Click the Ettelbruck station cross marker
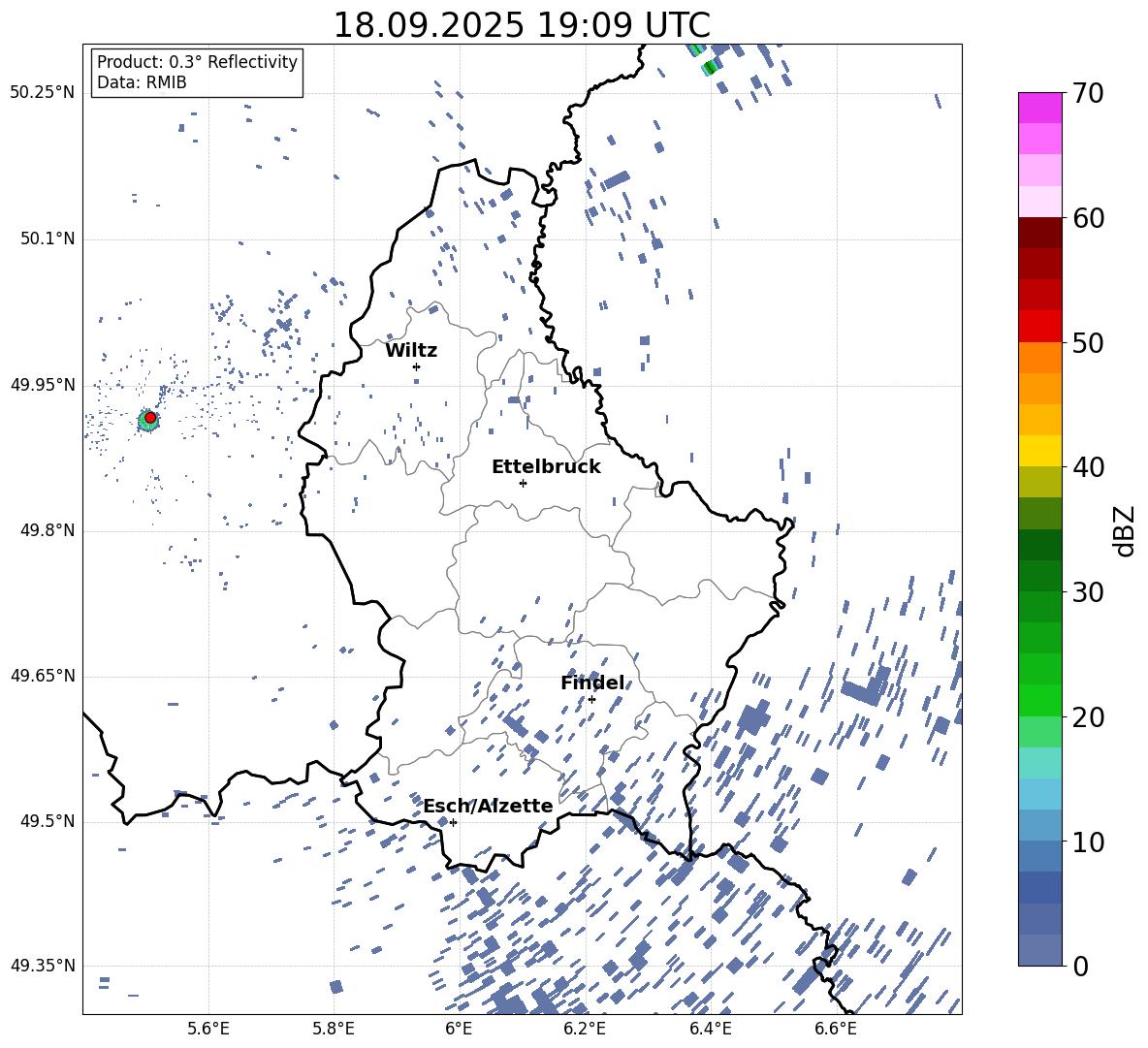1148x1048 pixels. point(523,483)
